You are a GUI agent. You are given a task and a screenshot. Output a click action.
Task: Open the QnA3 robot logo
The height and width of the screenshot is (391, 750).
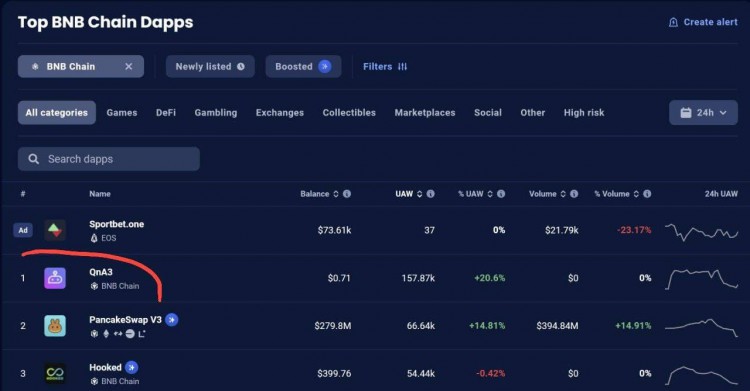coord(55,278)
